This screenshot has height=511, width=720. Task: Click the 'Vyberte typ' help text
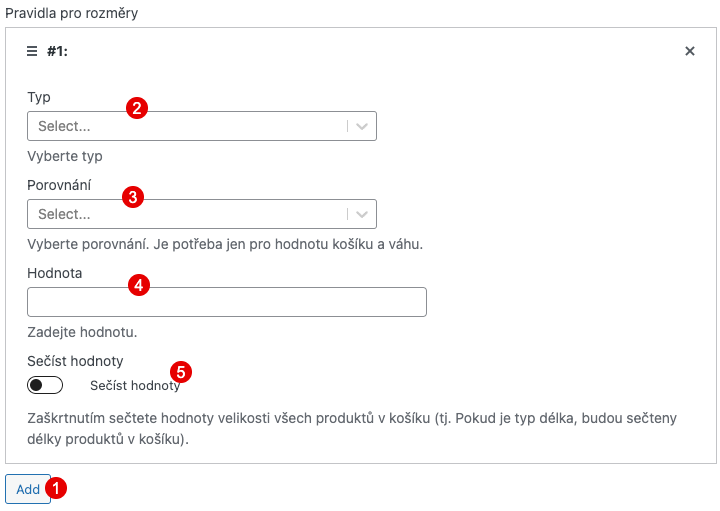(65, 156)
